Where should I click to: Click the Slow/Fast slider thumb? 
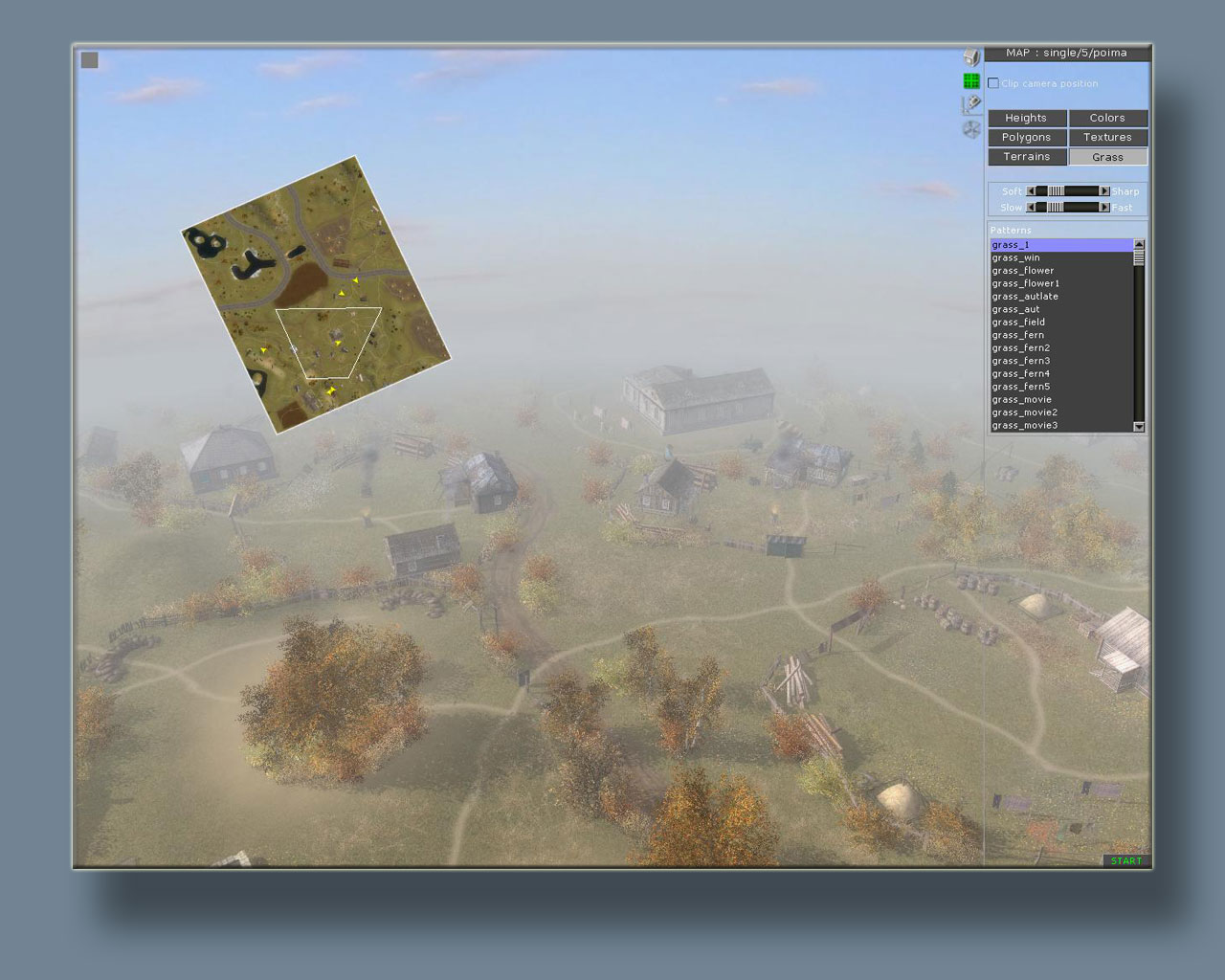[x=1055, y=207]
